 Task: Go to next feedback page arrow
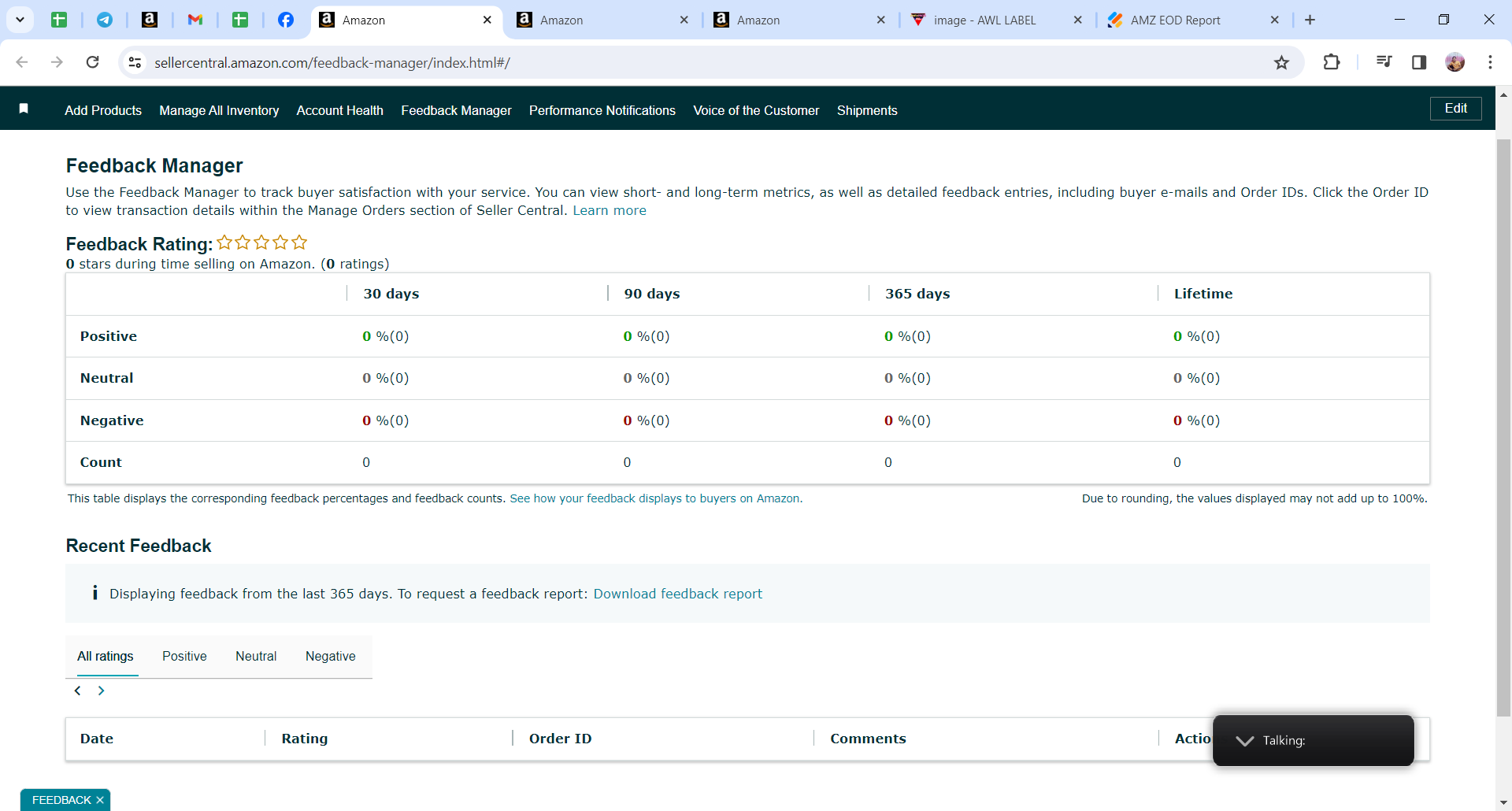(x=101, y=691)
